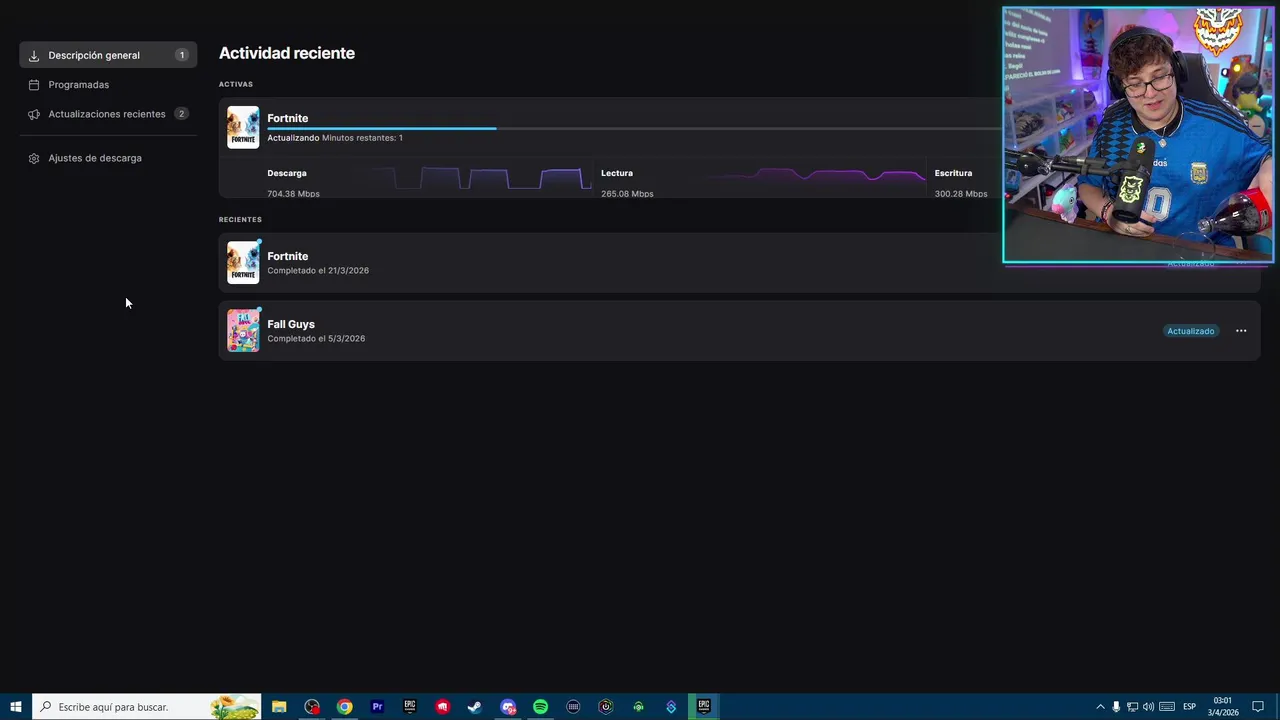Open the Windows notification center
The image size is (1280, 720).
[x=1258, y=707]
